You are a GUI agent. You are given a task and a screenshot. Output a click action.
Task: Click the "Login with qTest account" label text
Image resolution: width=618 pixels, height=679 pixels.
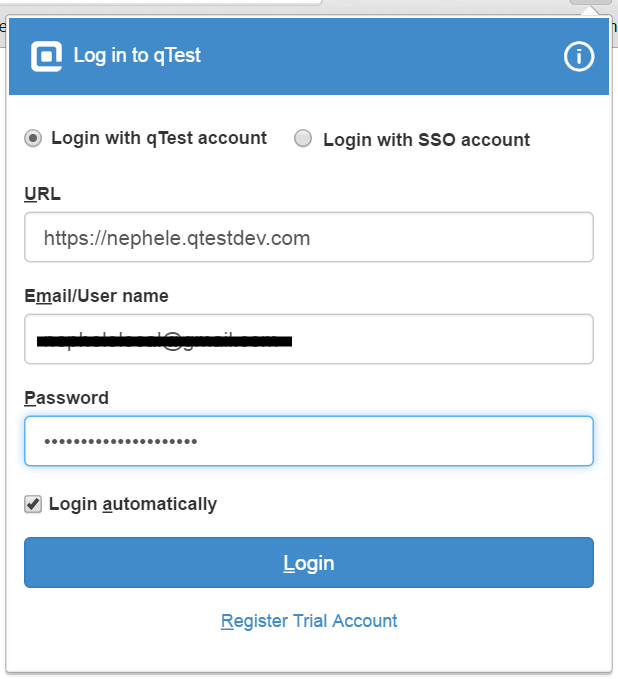click(x=159, y=139)
